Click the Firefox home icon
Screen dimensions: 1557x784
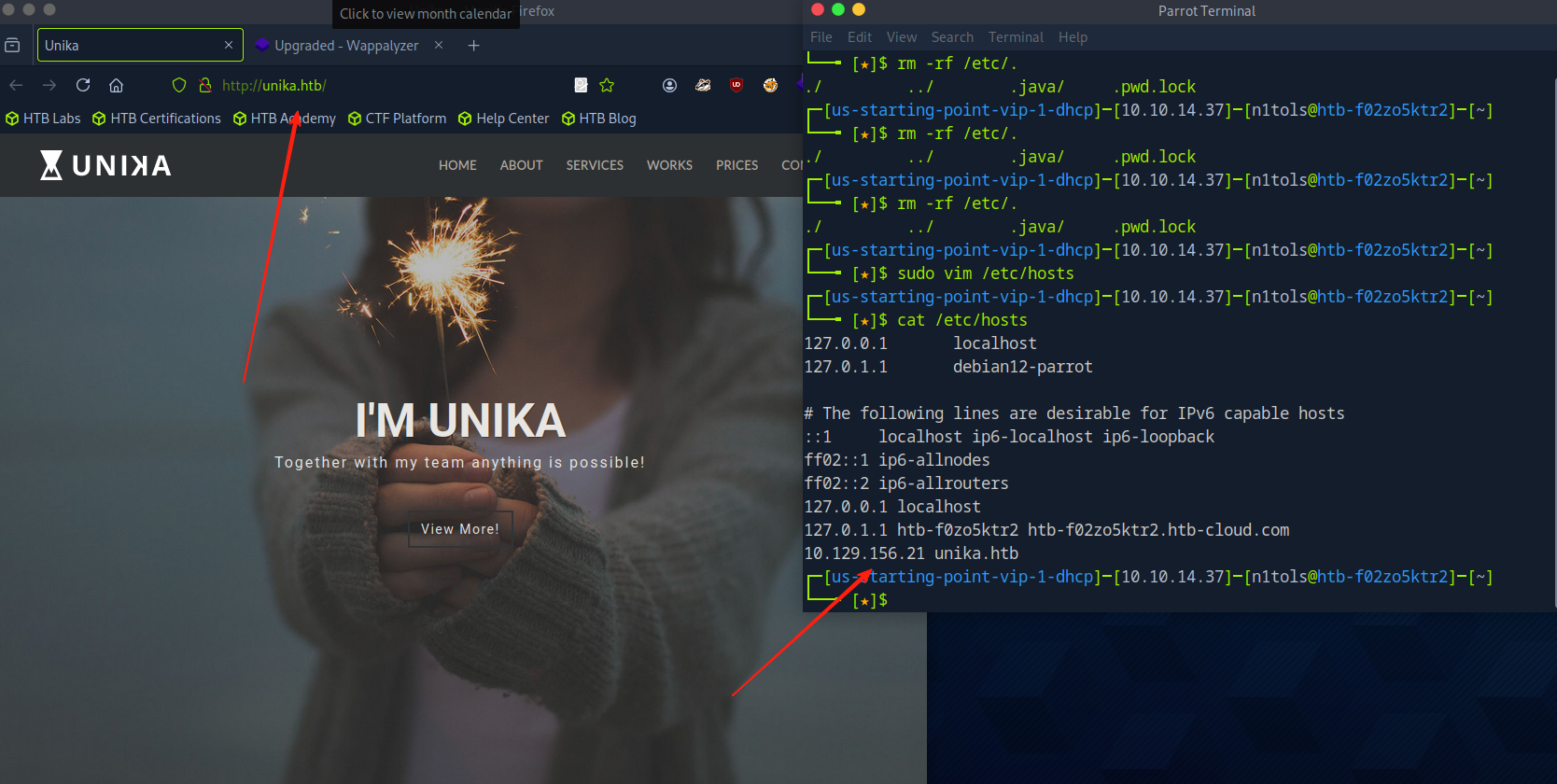pyautogui.click(x=116, y=85)
